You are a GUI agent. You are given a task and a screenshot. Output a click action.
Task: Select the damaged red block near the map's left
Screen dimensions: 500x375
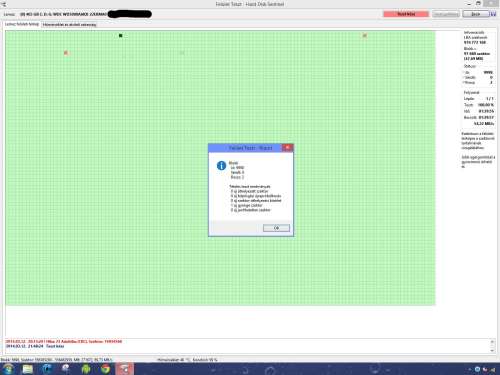click(66, 53)
